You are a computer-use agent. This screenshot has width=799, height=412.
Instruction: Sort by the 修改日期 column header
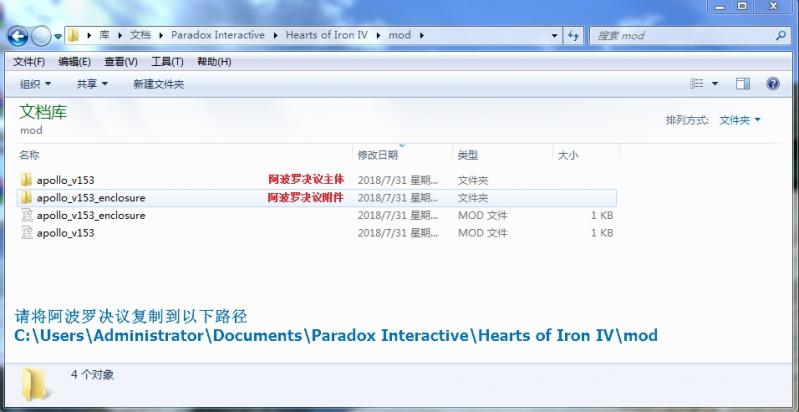[378, 155]
